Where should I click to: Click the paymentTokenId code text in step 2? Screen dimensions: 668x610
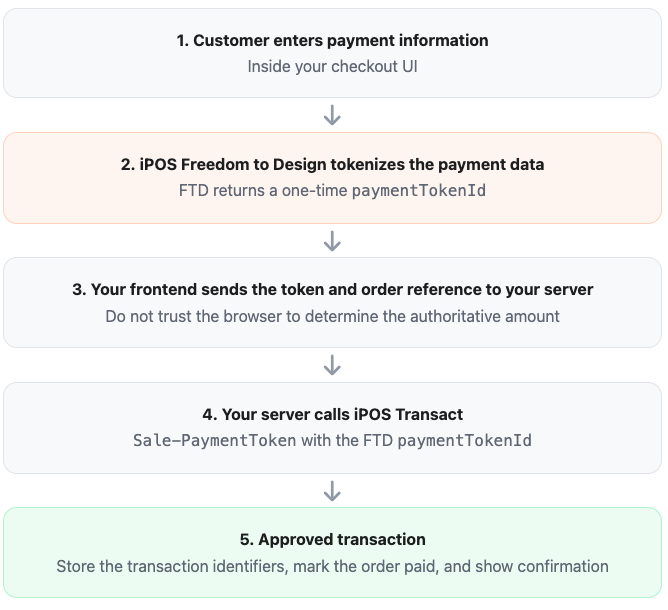tap(419, 190)
